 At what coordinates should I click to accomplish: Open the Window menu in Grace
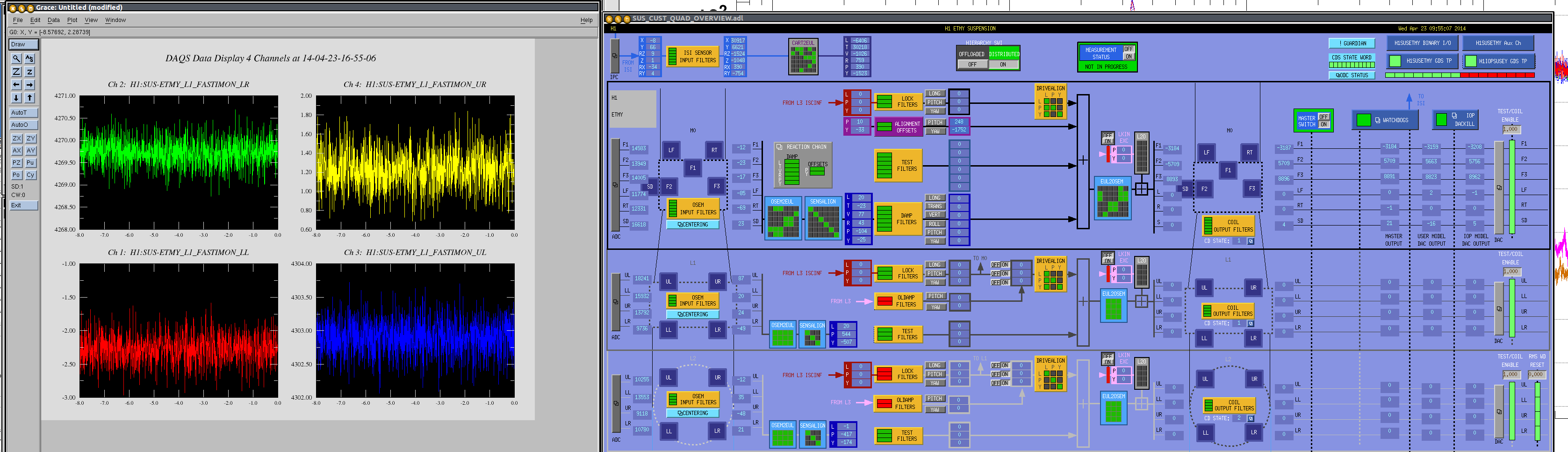(x=115, y=20)
